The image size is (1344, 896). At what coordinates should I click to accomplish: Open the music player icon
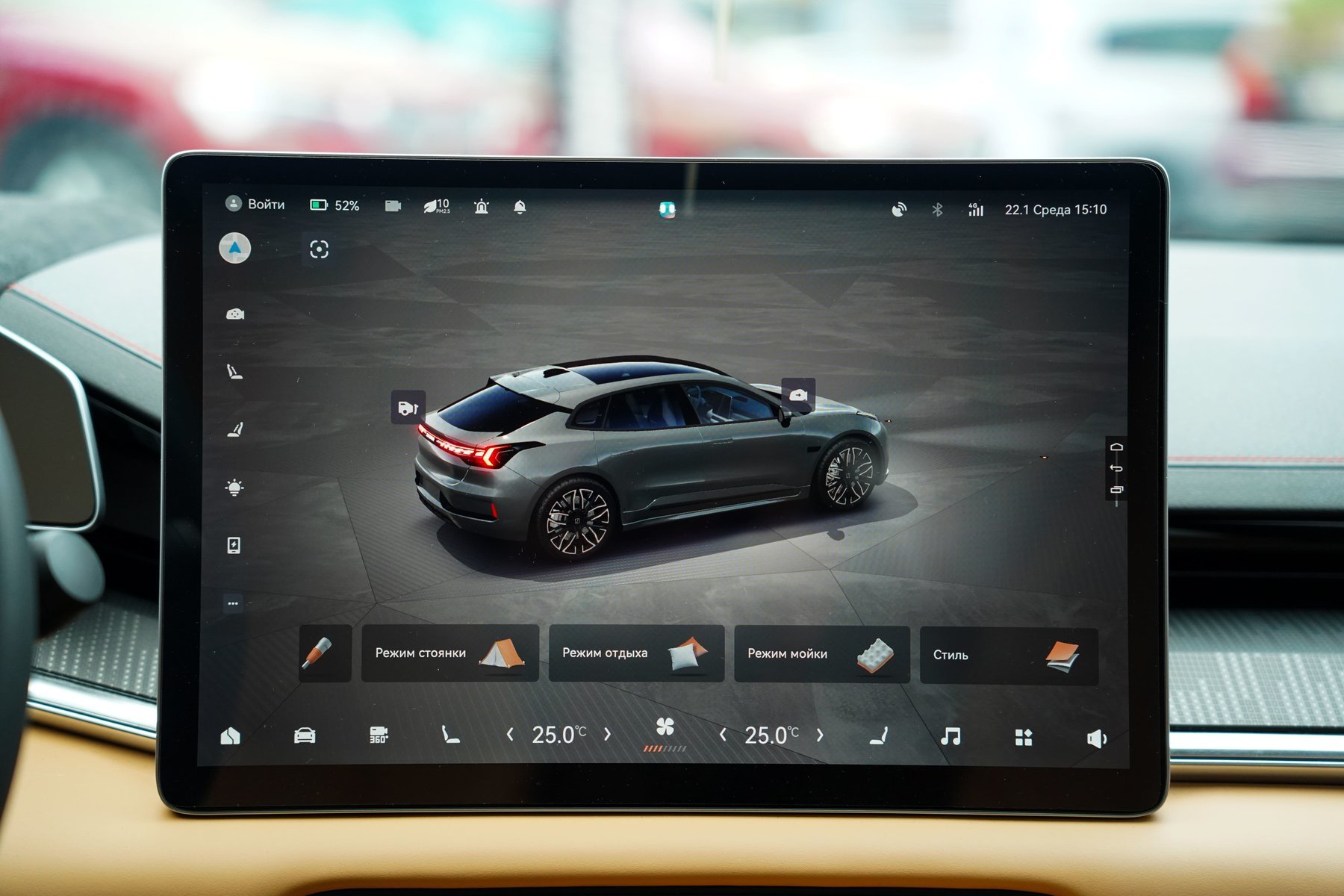tap(951, 737)
